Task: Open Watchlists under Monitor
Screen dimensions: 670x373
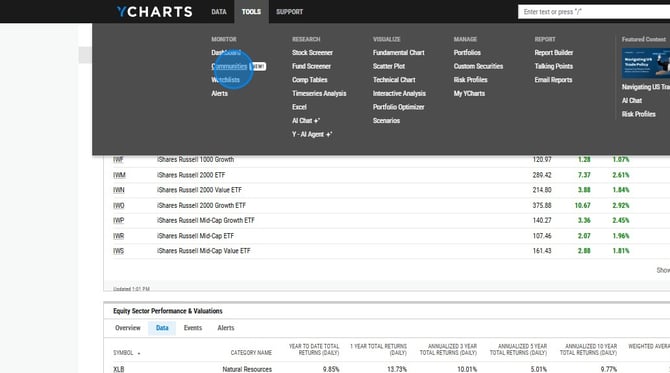Action: click(x=226, y=80)
